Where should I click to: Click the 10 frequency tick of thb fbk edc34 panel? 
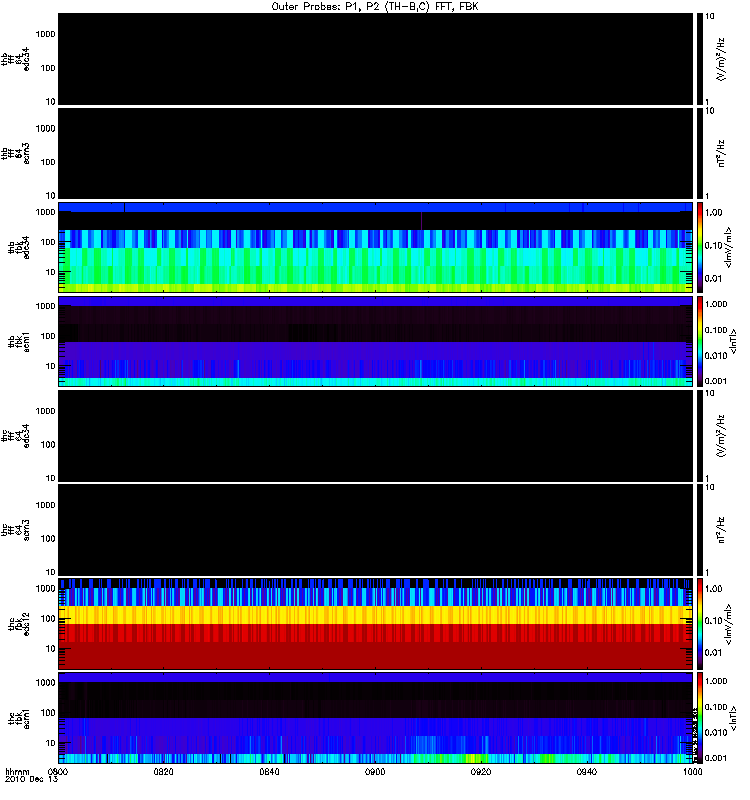point(51,272)
